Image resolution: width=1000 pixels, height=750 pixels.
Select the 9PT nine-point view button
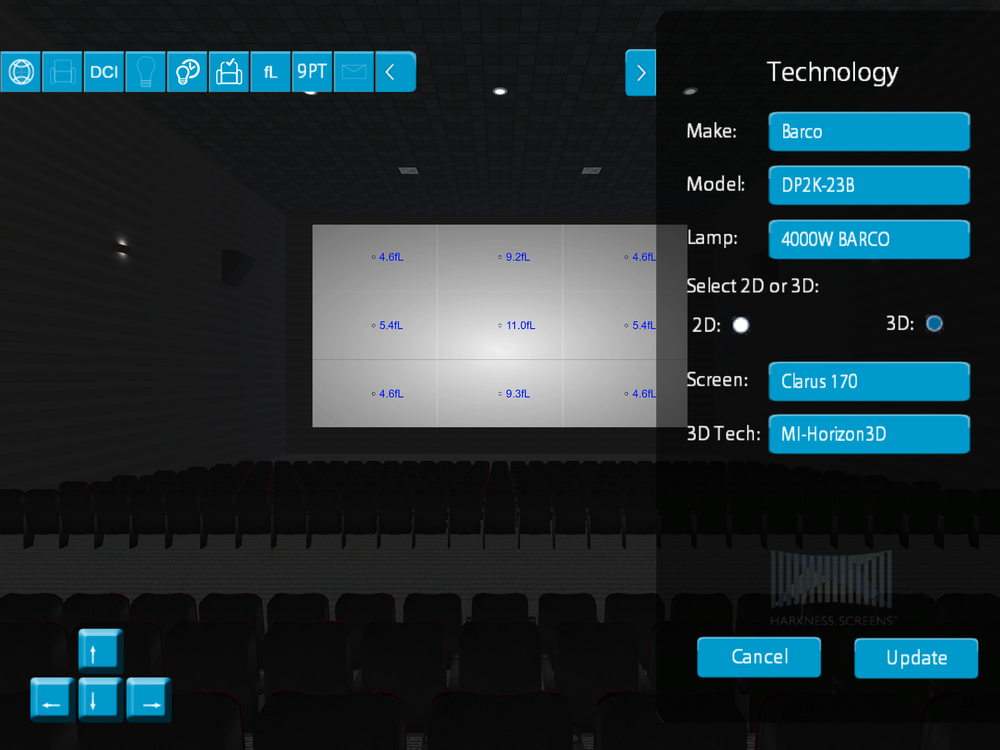click(312, 71)
